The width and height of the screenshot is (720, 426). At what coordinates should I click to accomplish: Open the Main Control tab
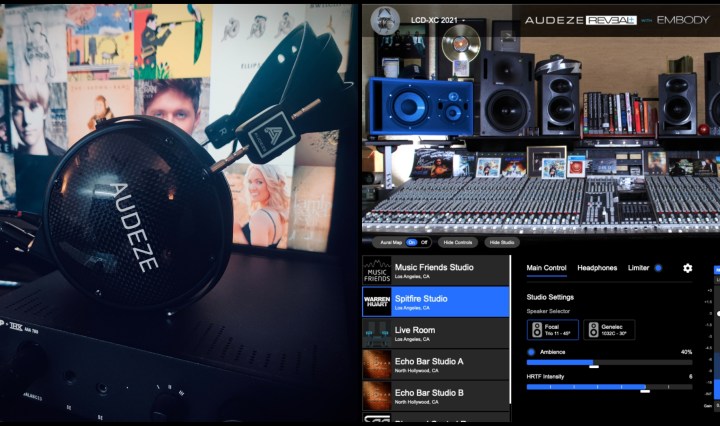coord(546,268)
